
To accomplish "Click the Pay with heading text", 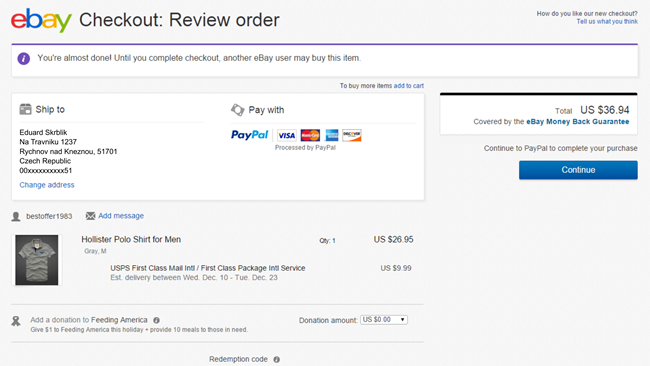I will [266, 110].
